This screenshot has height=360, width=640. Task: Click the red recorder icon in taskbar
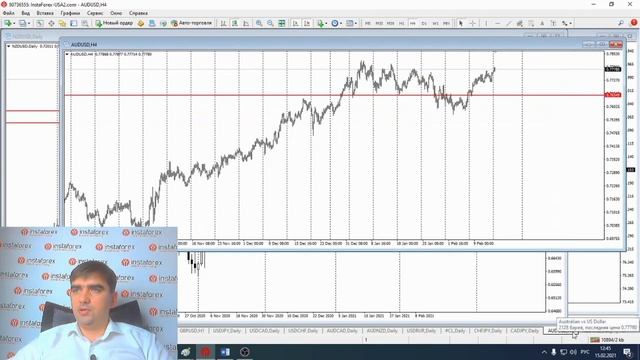click(206, 352)
